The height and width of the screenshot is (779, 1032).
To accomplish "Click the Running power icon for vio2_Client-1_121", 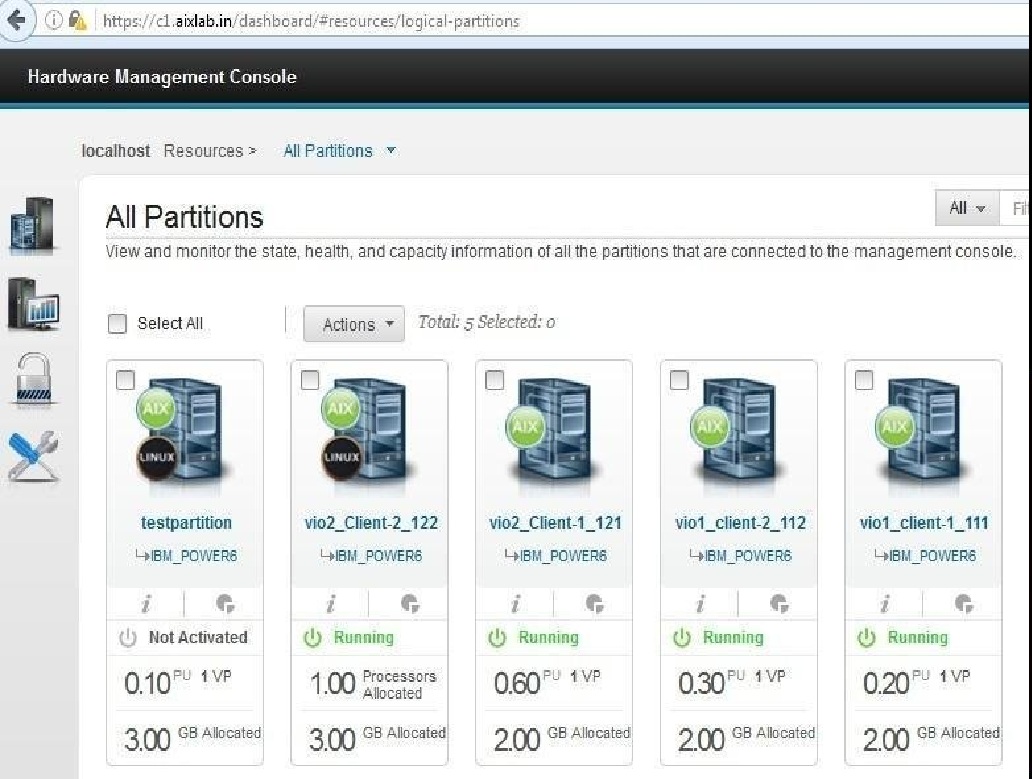I will [x=497, y=638].
